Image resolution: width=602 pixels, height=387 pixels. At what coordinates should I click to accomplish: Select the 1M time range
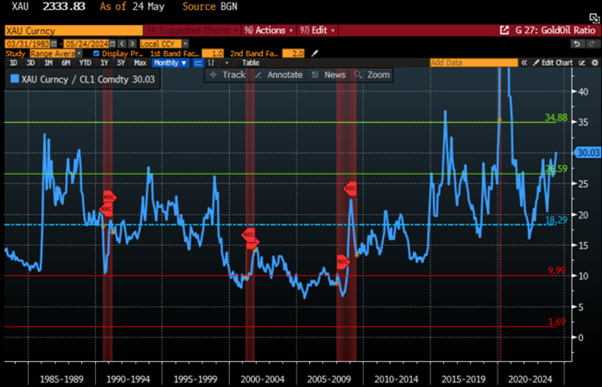click(x=48, y=63)
